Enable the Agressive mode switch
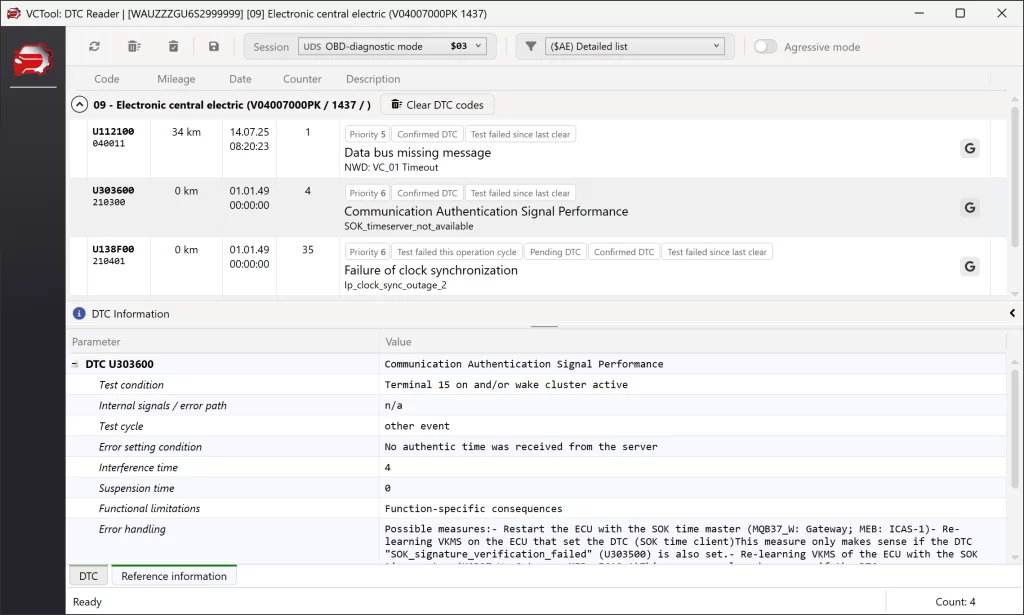This screenshot has height=615, width=1024. pyautogui.click(x=765, y=47)
